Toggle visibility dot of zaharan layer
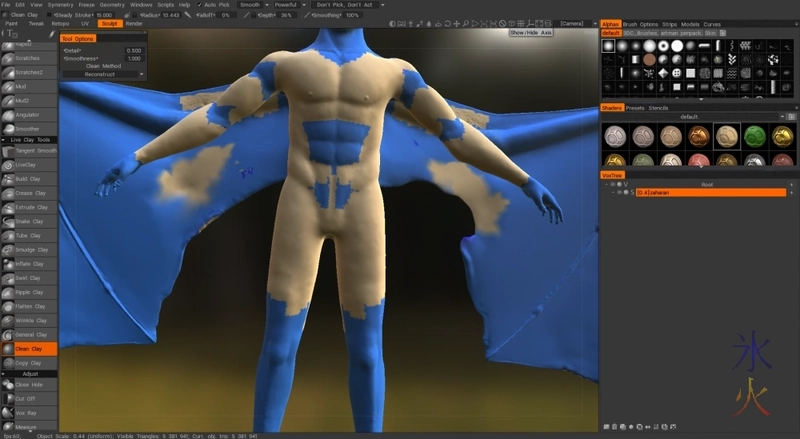Image resolution: width=800 pixels, height=439 pixels. tap(626, 192)
